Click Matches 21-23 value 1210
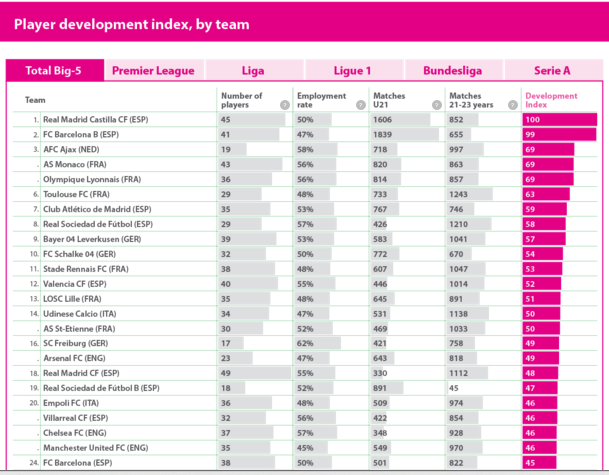This screenshot has width=609, height=475. coord(458,224)
